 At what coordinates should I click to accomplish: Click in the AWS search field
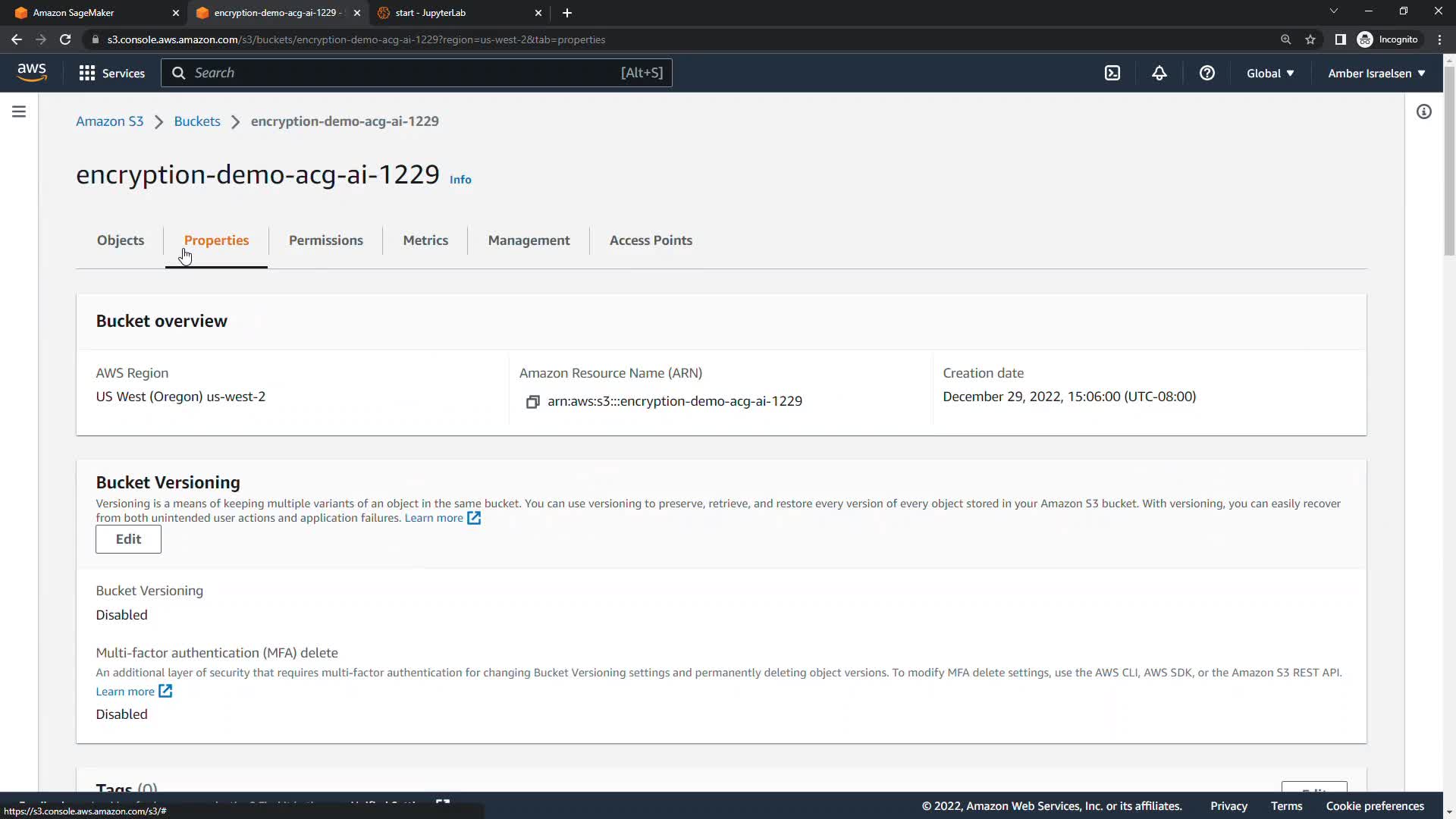pyautogui.click(x=402, y=73)
